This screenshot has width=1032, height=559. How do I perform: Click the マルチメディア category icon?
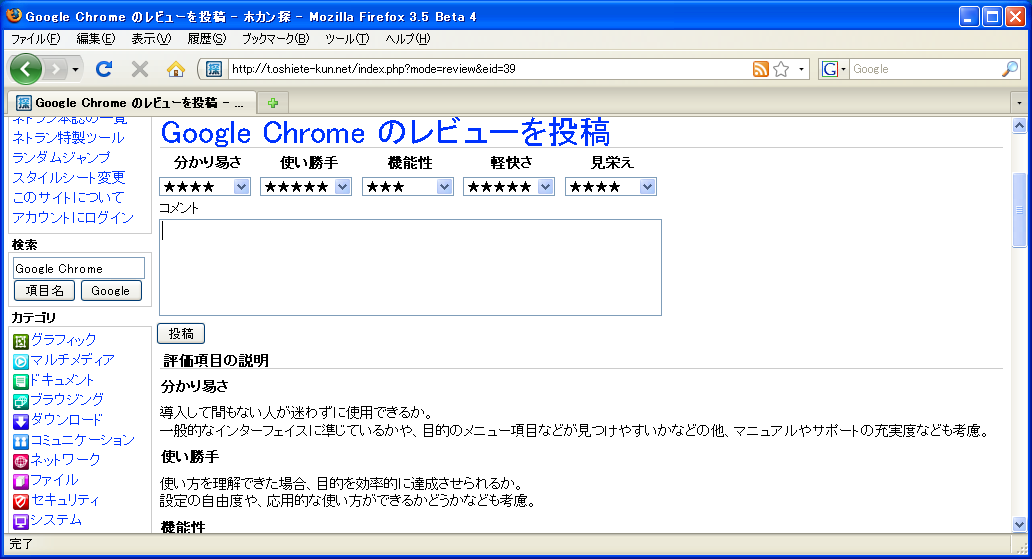click(x=20, y=361)
